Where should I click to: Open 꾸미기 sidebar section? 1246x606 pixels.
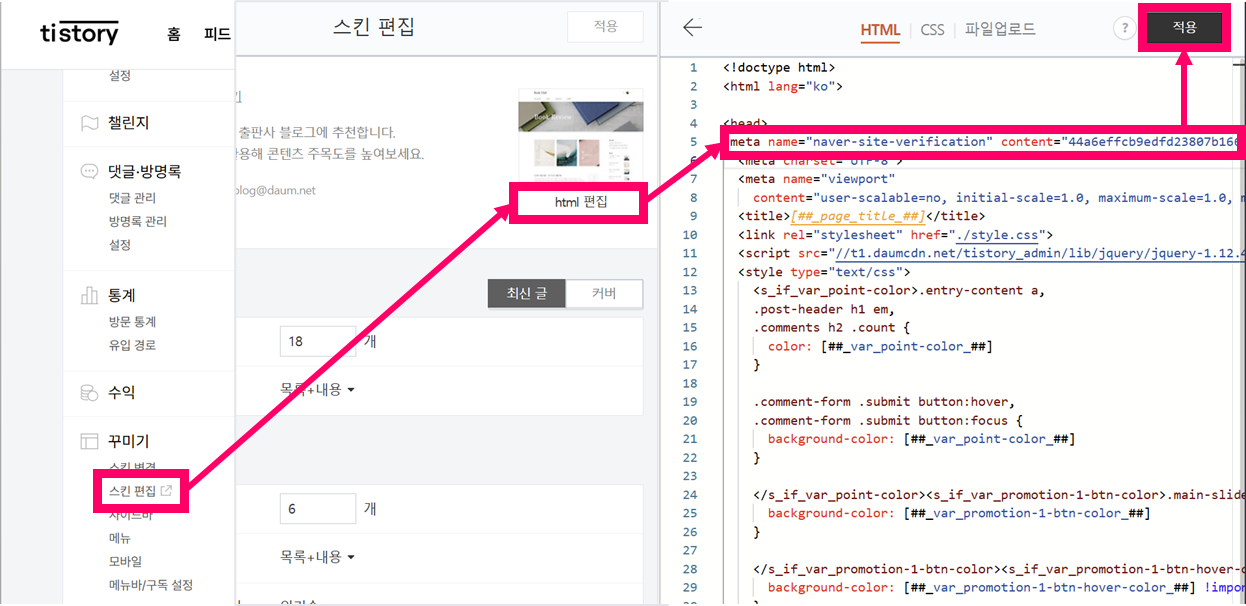pyautogui.click(x=128, y=441)
